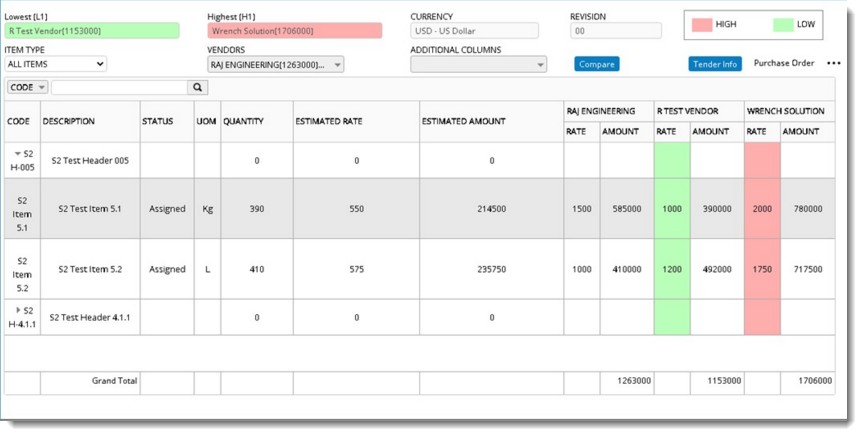This screenshot has width=862, height=436.
Task: Expand the S2 H-4.1.1 header row
Action: click(x=17, y=310)
